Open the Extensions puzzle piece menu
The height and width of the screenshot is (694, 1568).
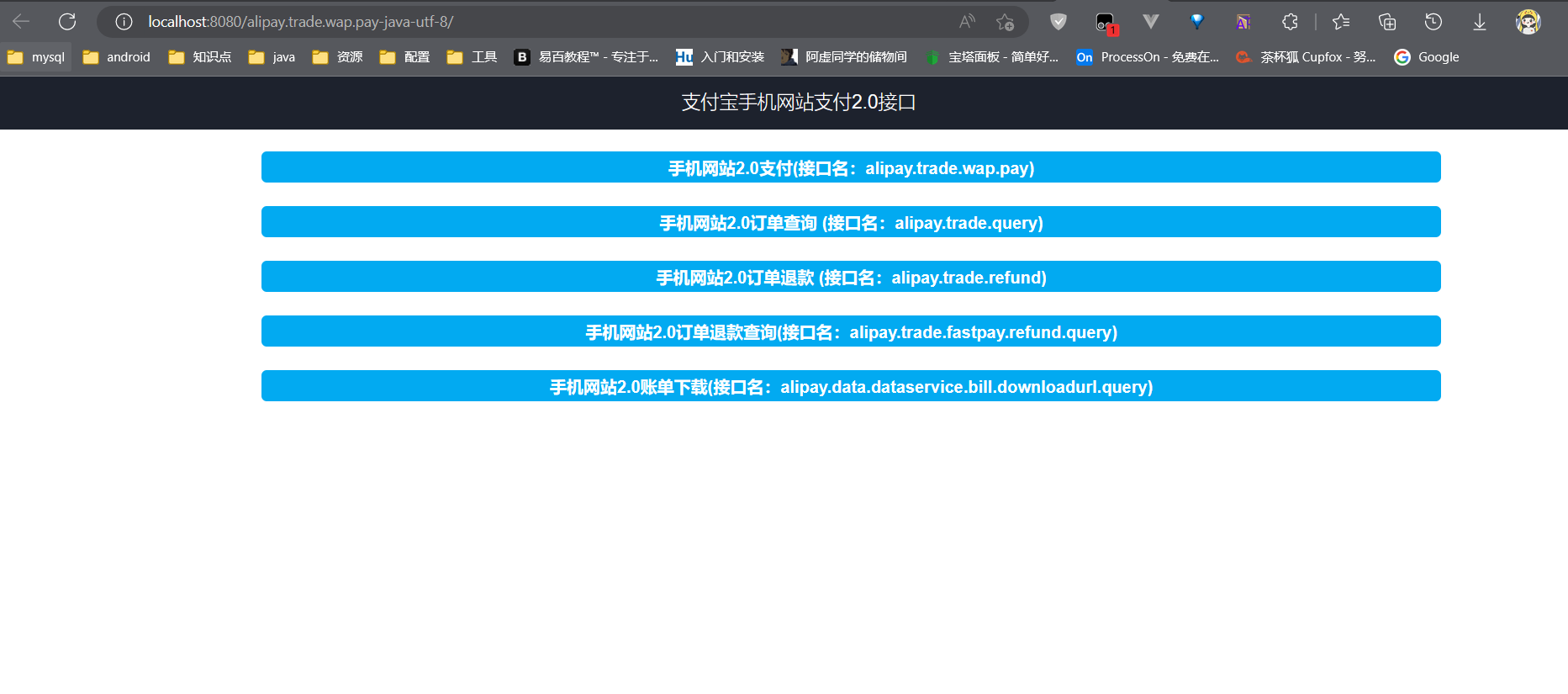(1290, 22)
